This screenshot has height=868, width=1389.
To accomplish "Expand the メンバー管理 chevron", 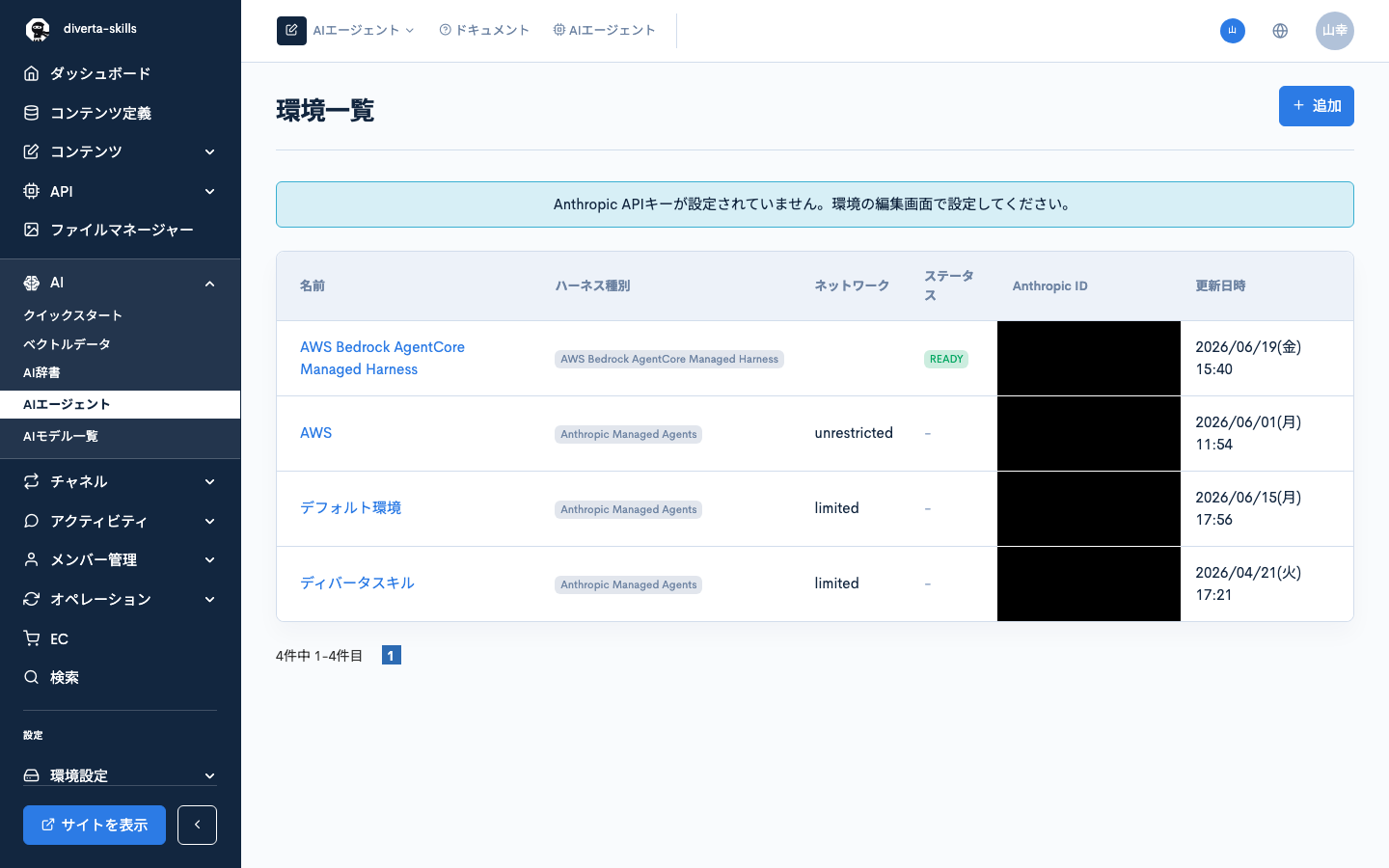I will 209,560.
